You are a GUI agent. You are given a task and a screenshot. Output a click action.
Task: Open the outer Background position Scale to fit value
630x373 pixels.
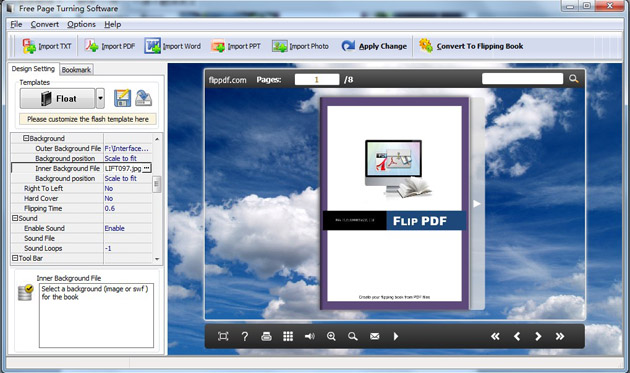click(x=127, y=158)
